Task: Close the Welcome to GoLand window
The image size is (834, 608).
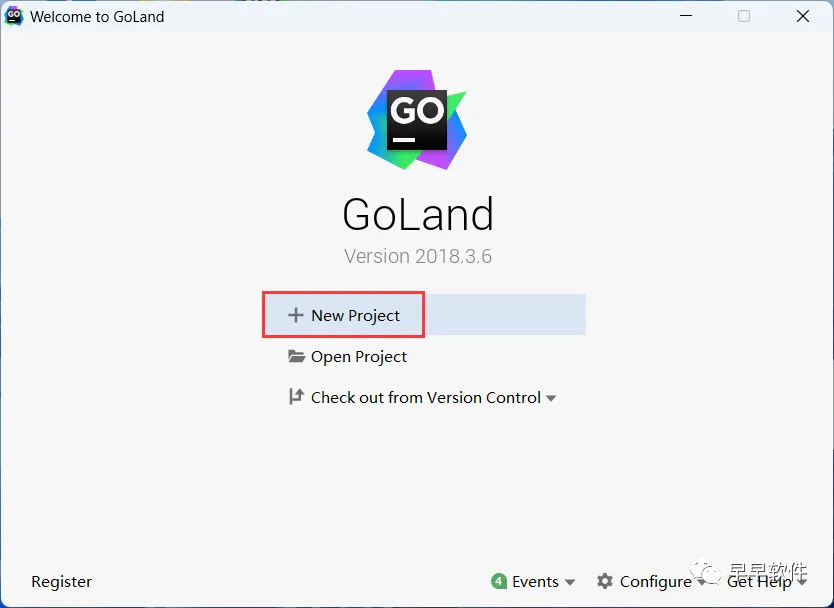Action: [x=803, y=16]
